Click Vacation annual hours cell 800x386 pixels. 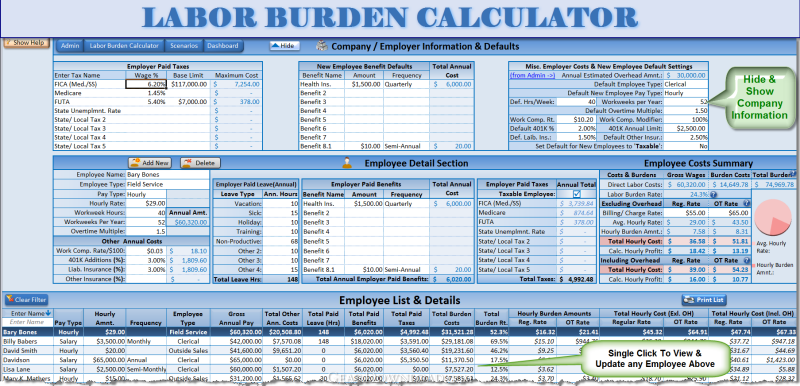pos(281,203)
